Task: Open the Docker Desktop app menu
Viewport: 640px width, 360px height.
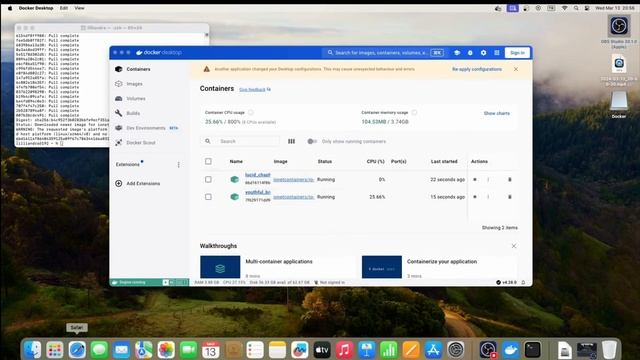Action: pyautogui.click(x=36, y=8)
